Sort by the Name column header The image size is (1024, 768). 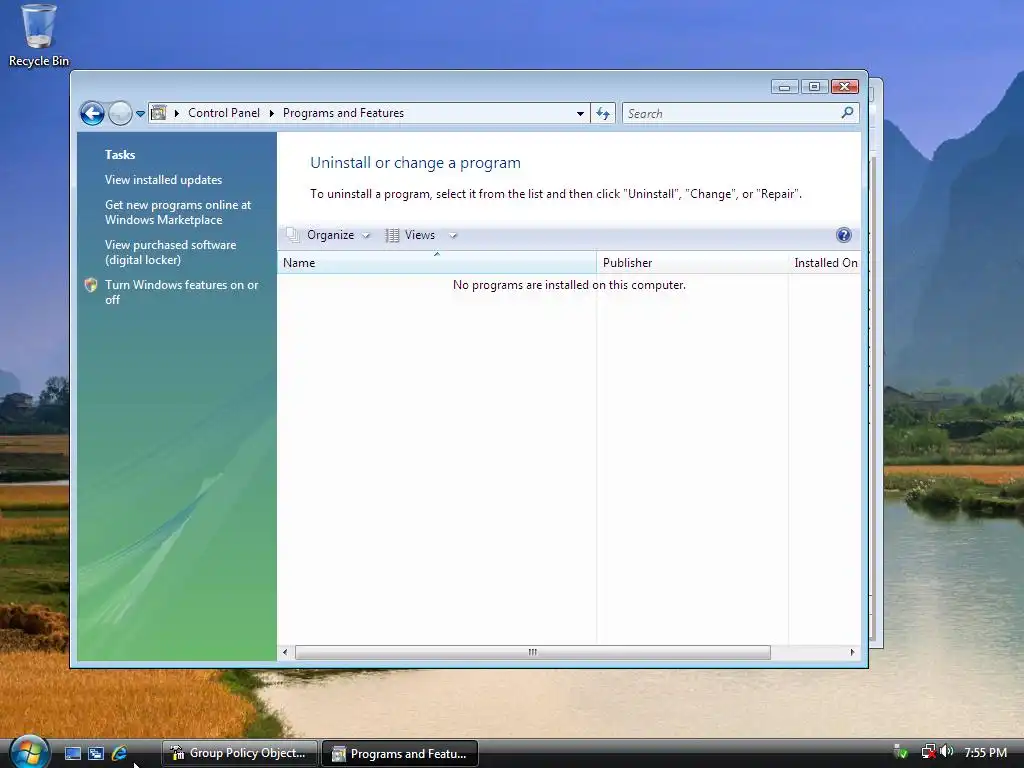[436, 263]
